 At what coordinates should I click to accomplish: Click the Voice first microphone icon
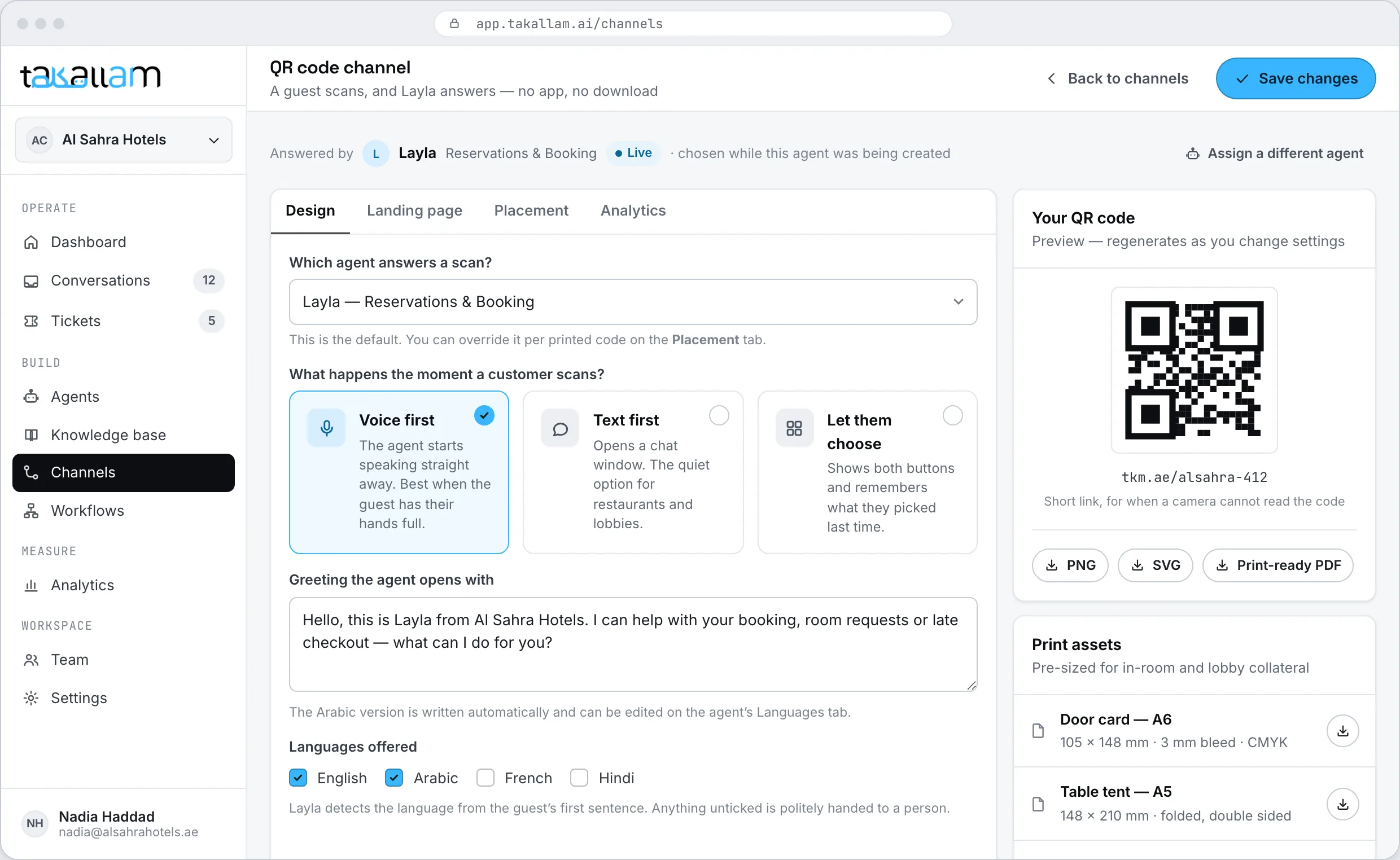pos(326,428)
